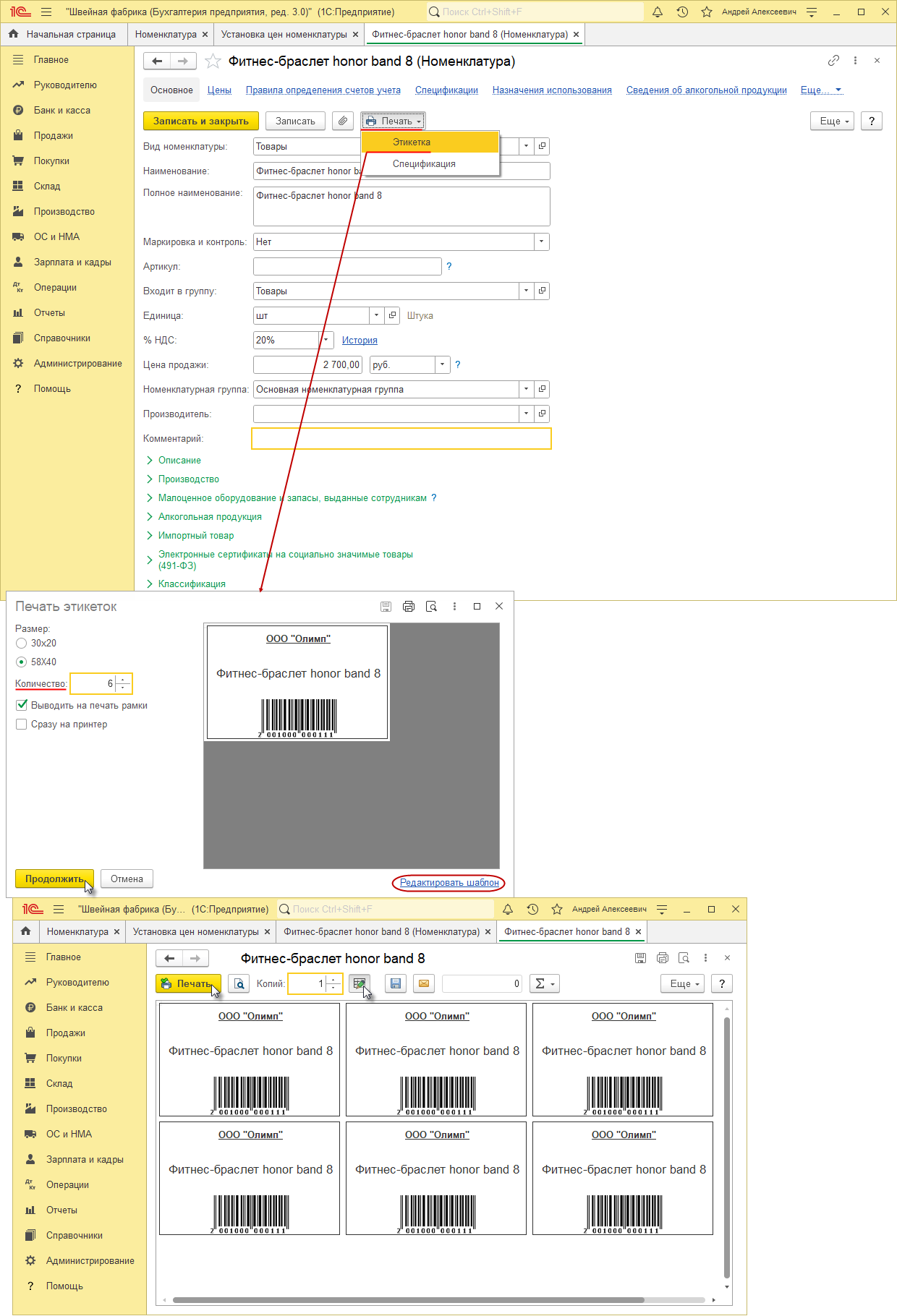Open % НДС dropdown arrow
This screenshot has width=897, height=1316.
click(326, 340)
